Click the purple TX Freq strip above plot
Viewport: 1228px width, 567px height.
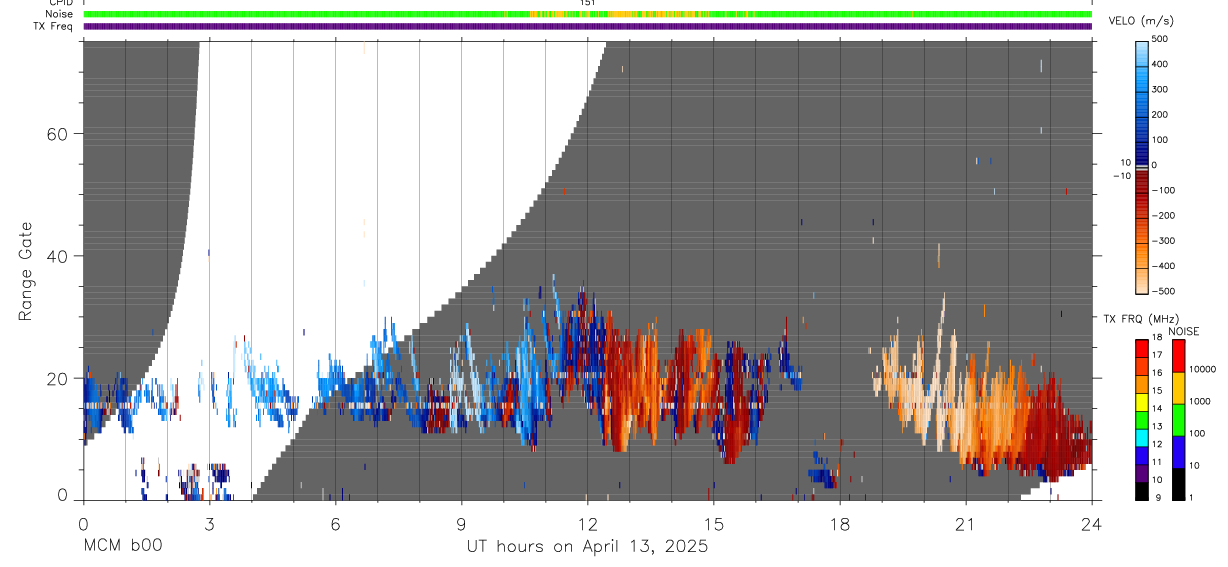point(588,26)
